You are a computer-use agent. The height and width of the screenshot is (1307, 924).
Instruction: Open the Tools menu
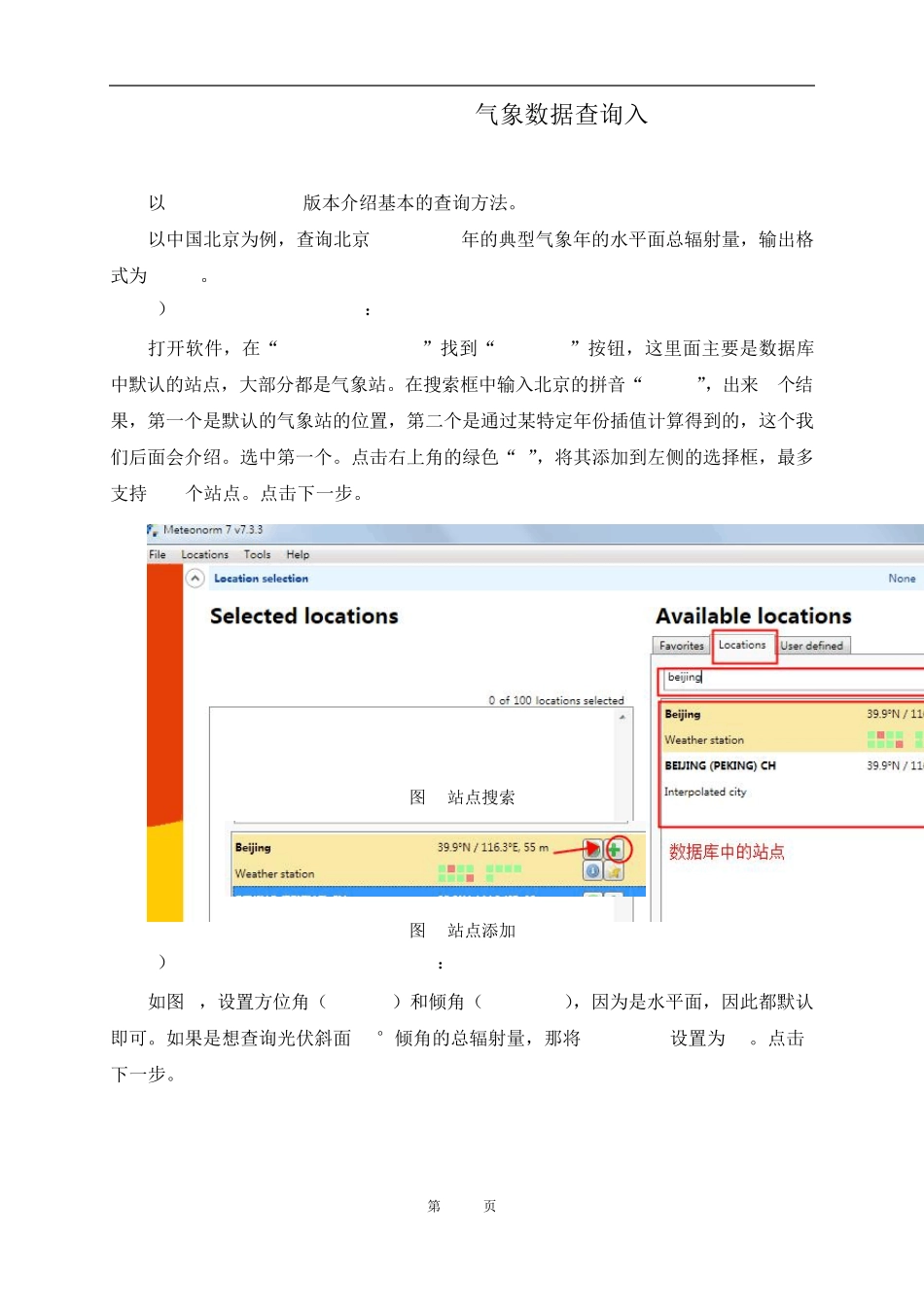click(257, 554)
